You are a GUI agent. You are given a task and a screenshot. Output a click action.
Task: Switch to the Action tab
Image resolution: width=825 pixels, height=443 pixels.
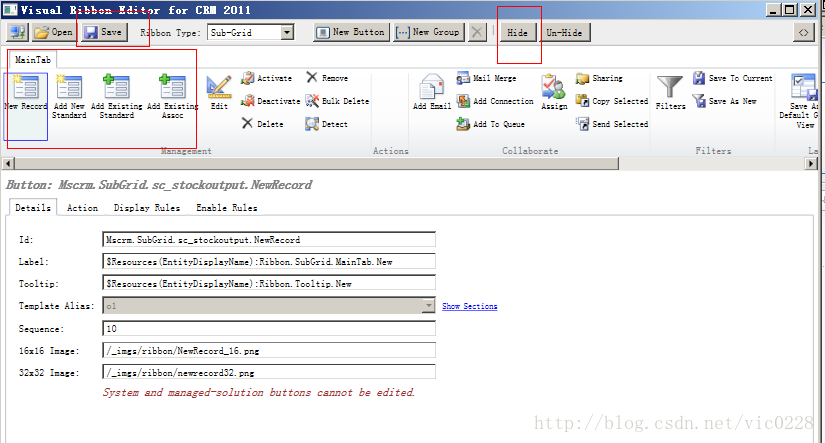(82, 208)
